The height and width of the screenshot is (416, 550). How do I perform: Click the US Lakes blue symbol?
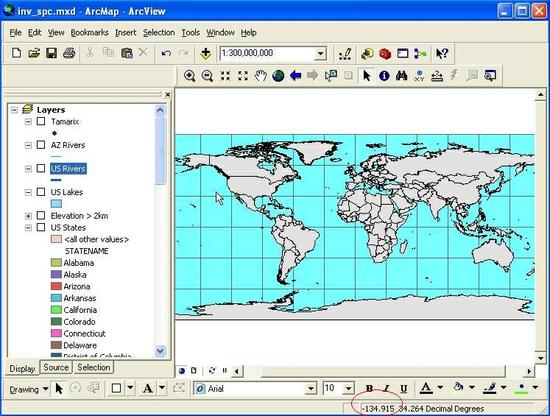[56, 203]
